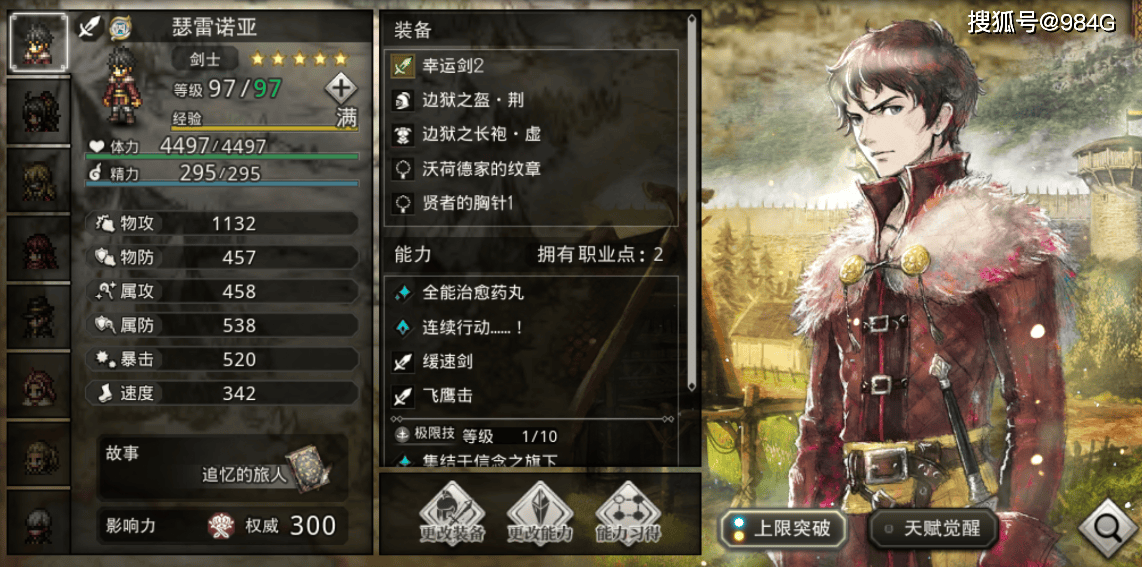This screenshot has width=1142, height=567.
Task: Click the equipment list vertical scrollbar
Action: (692, 200)
